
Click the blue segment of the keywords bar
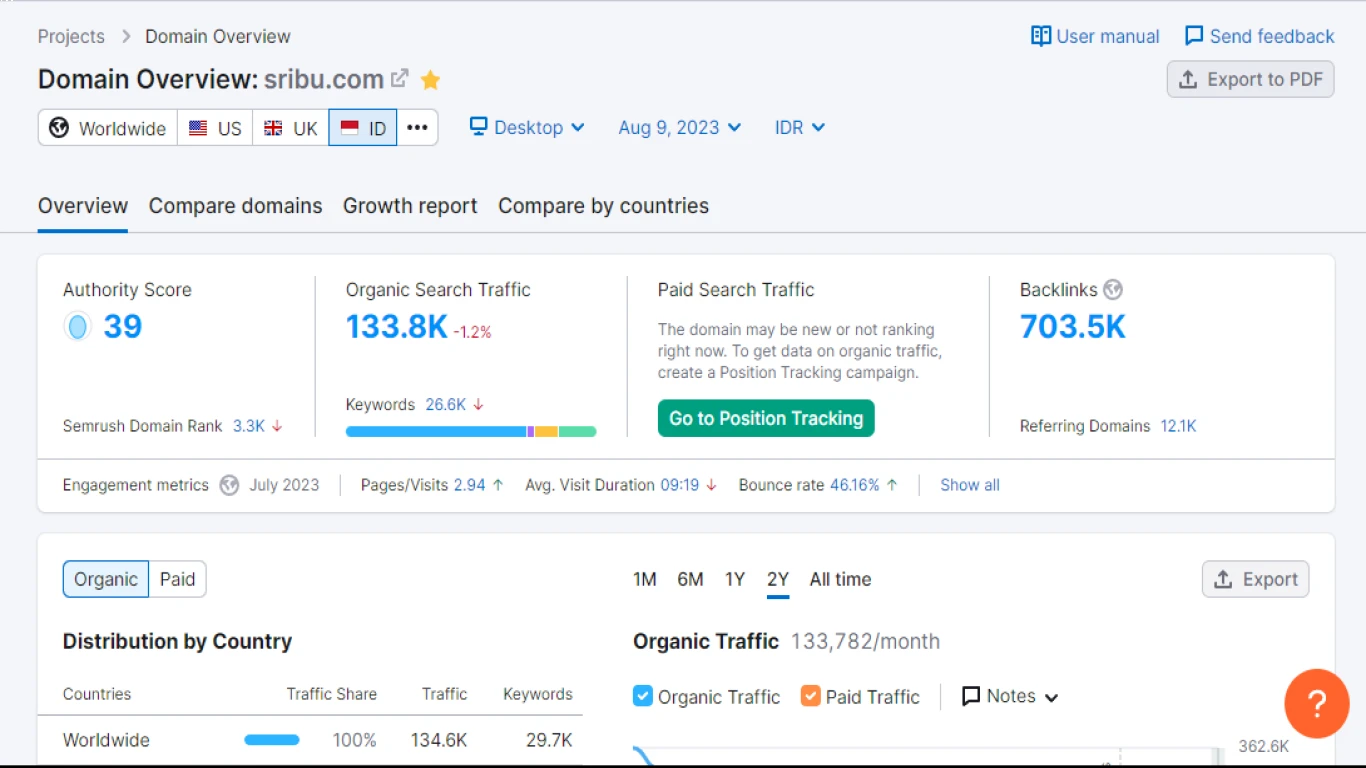436,432
